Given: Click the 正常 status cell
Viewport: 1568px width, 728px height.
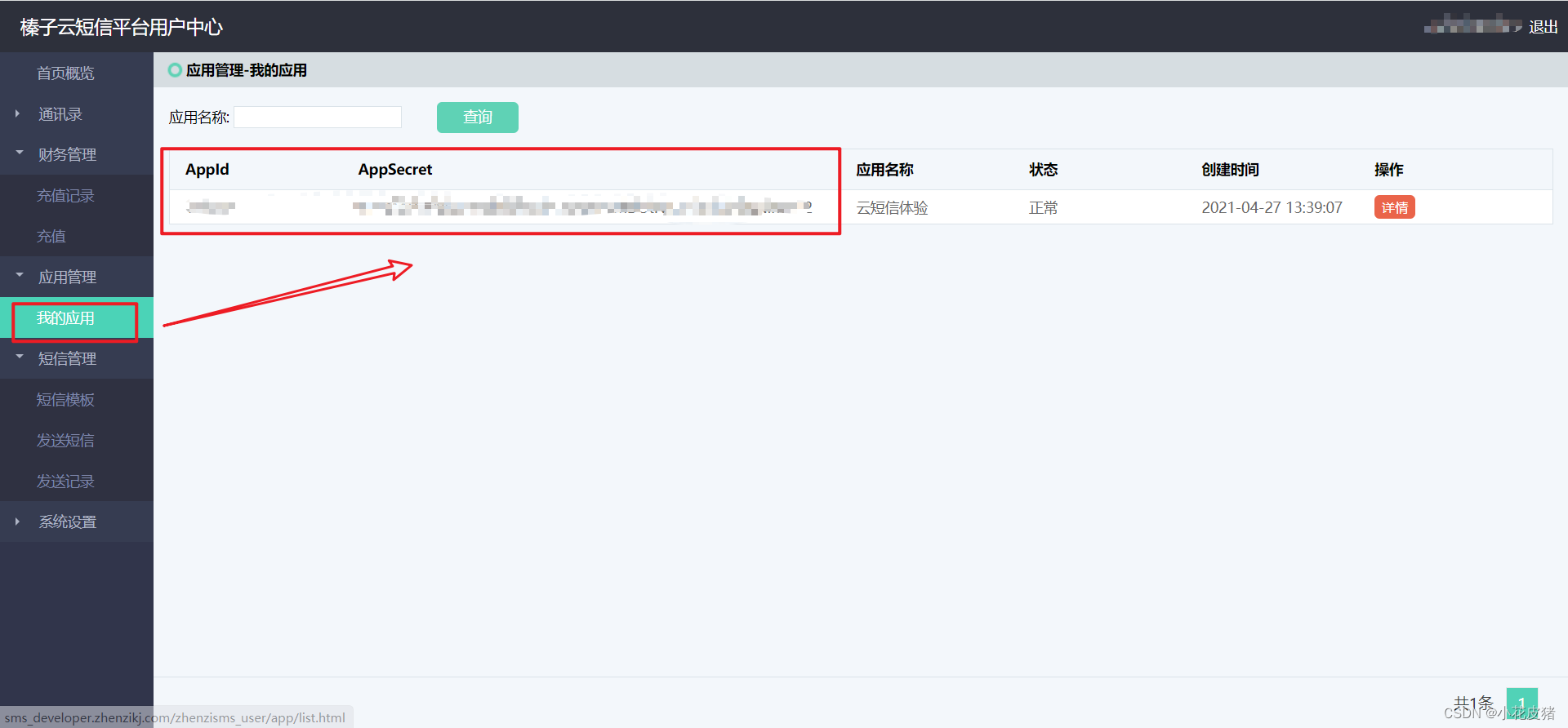Looking at the screenshot, I should 1043,208.
